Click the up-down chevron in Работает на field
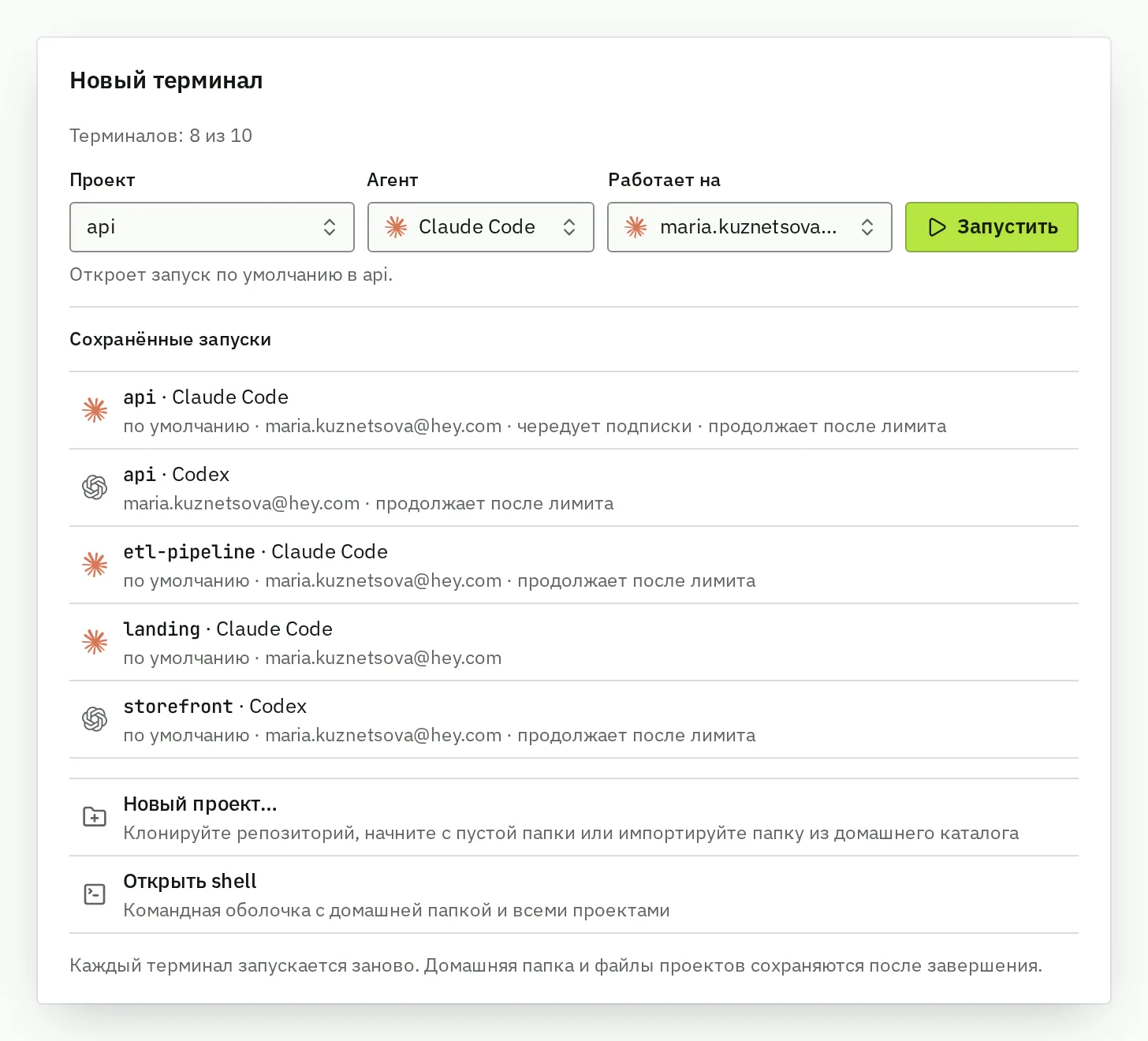The width and height of the screenshot is (1148, 1041). pos(867,227)
